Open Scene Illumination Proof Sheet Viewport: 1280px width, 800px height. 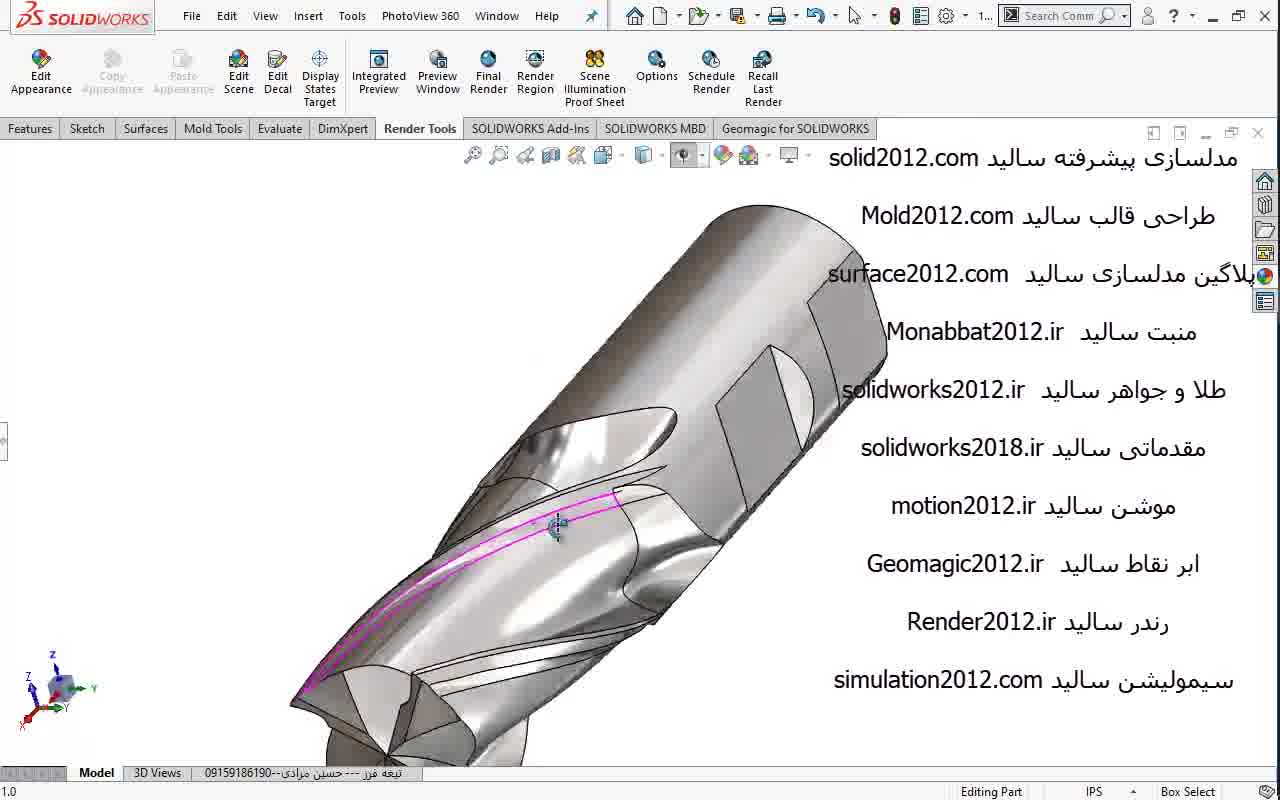tap(595, 79)
